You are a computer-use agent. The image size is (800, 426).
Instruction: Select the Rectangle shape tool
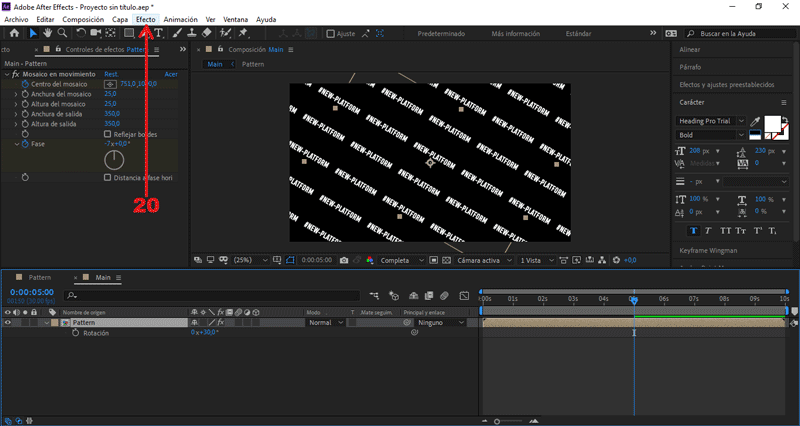point(129,33)
